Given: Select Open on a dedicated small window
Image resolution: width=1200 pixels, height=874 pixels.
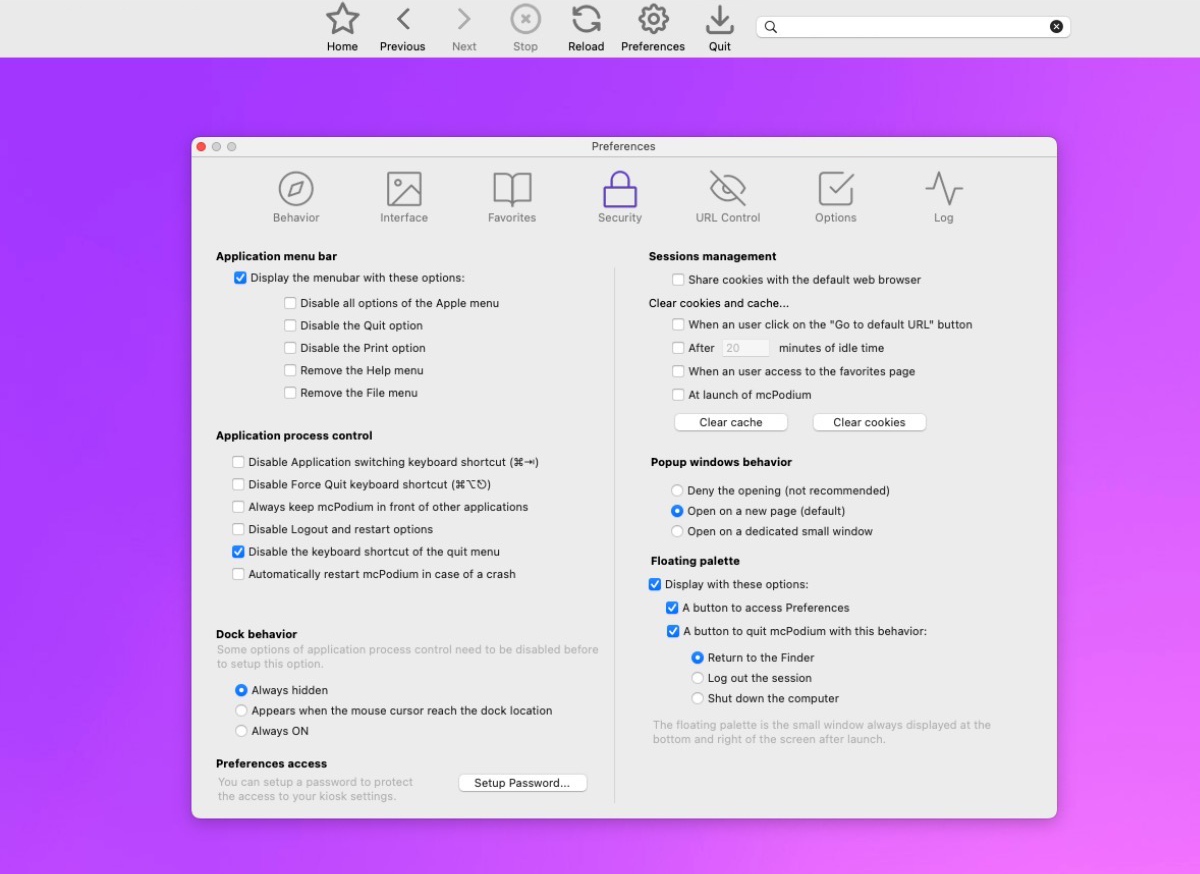Looking at the screenshot, I should tap(677, 532).
